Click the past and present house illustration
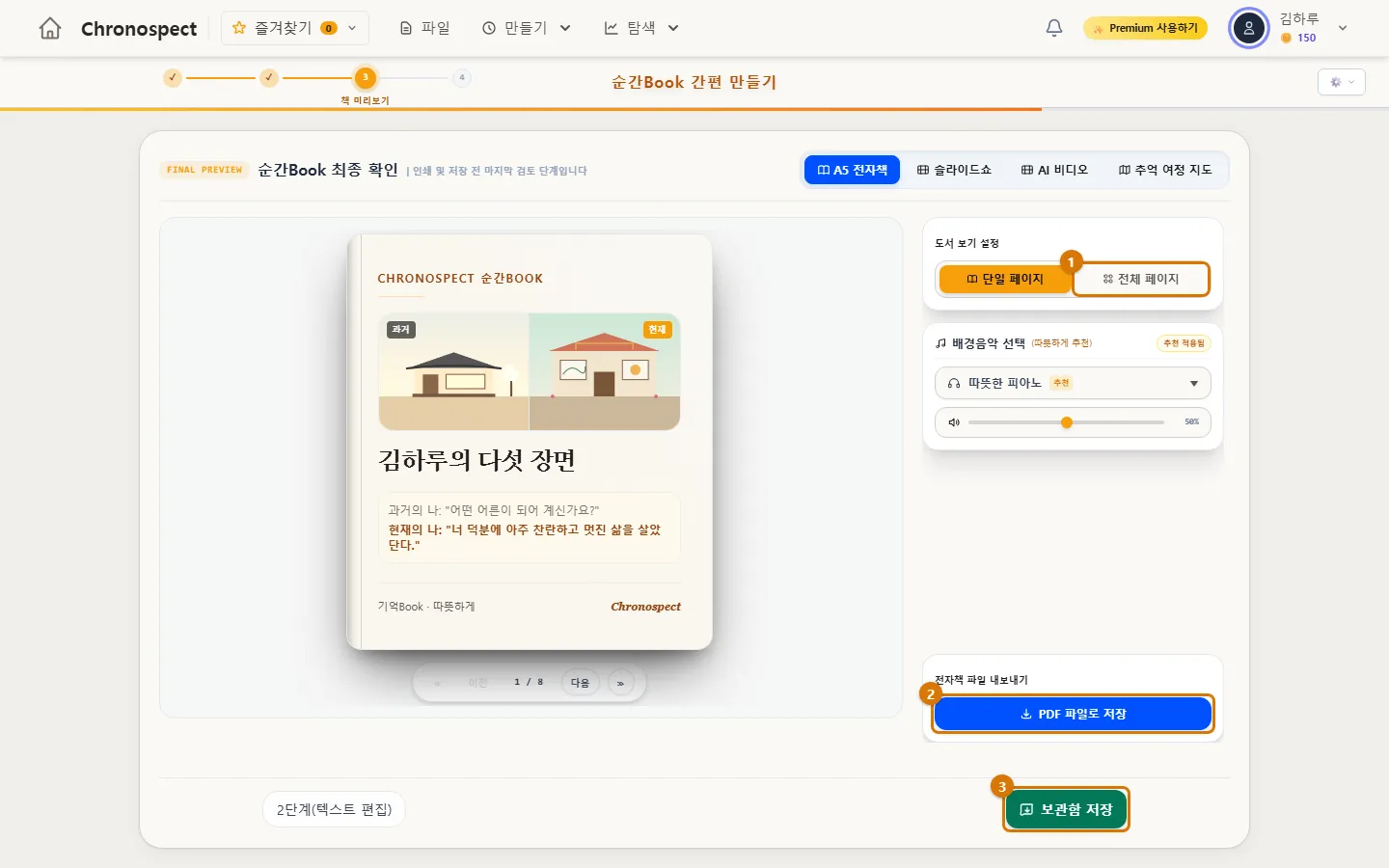 click(x=530, y=371)
